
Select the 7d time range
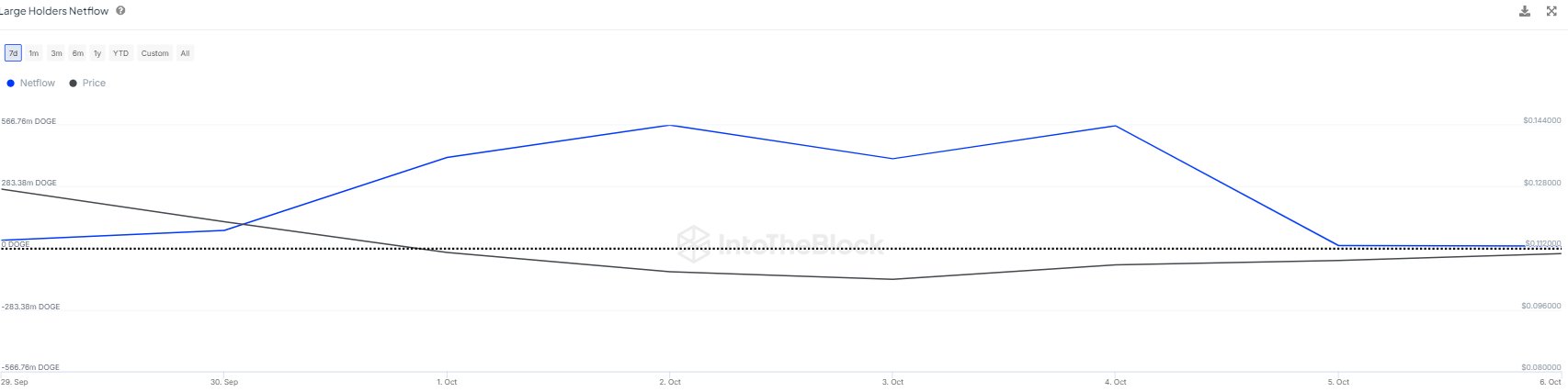pyautogui.click(x=13, y=53)
